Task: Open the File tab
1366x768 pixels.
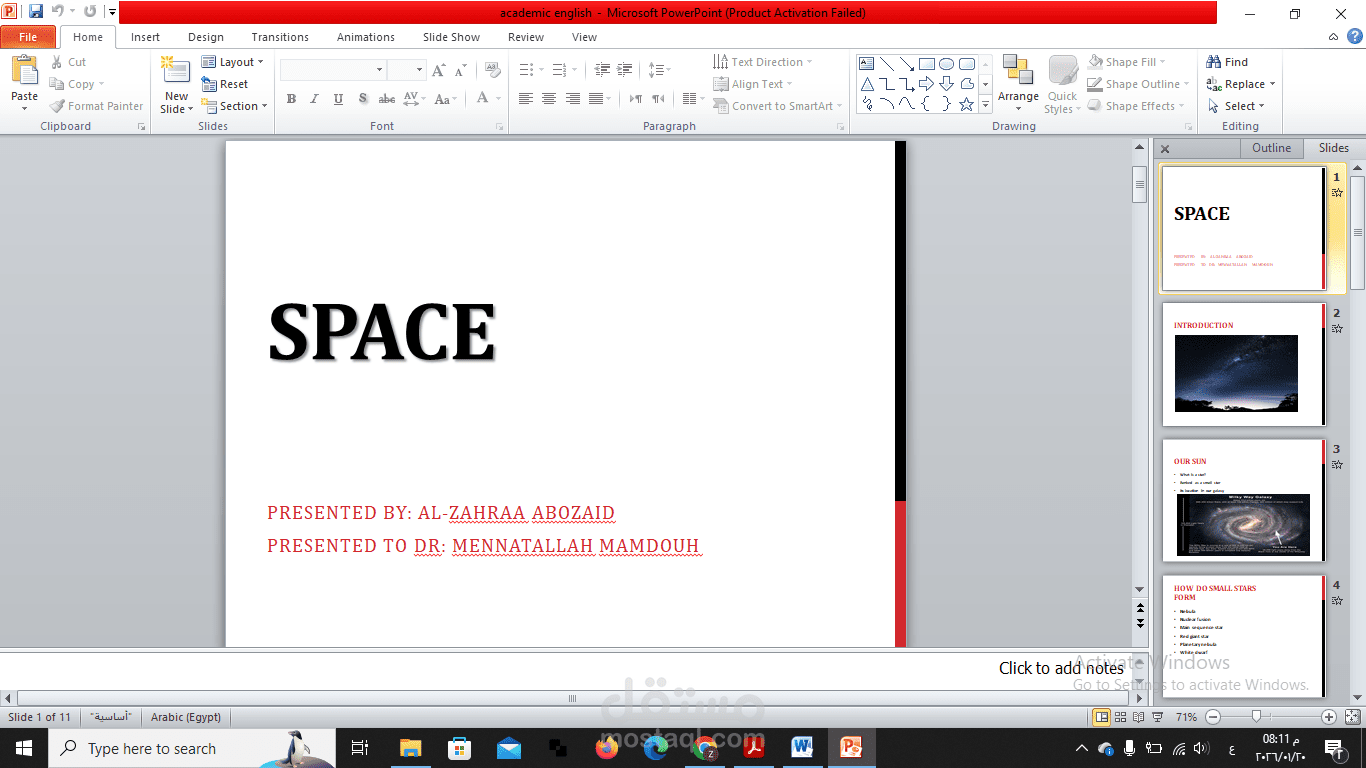Action: click(28, 37)
